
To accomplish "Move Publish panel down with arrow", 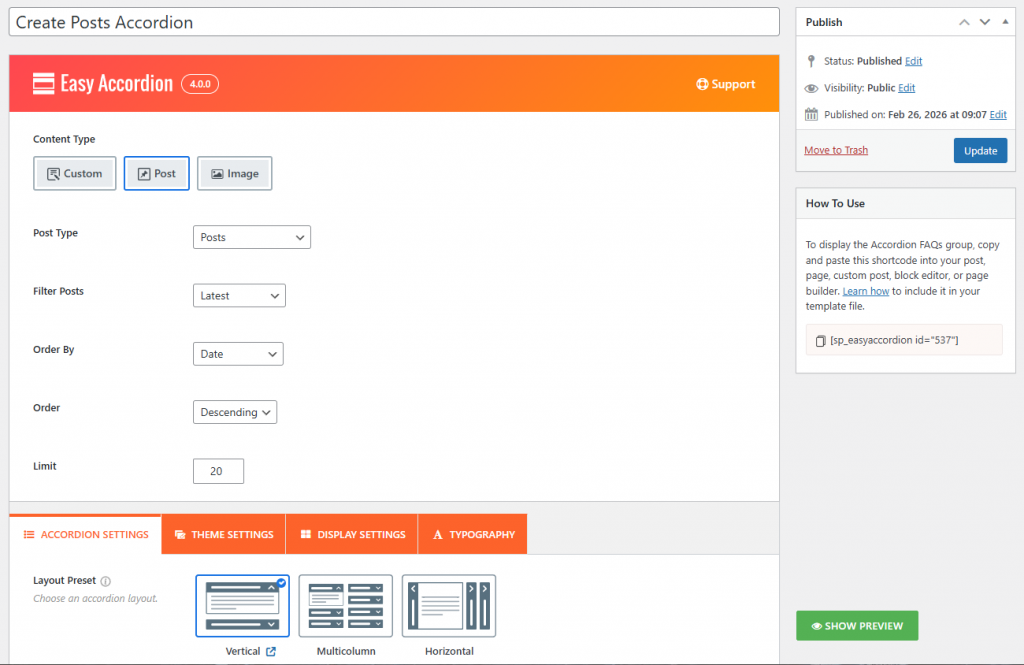I will pos(985,22).
